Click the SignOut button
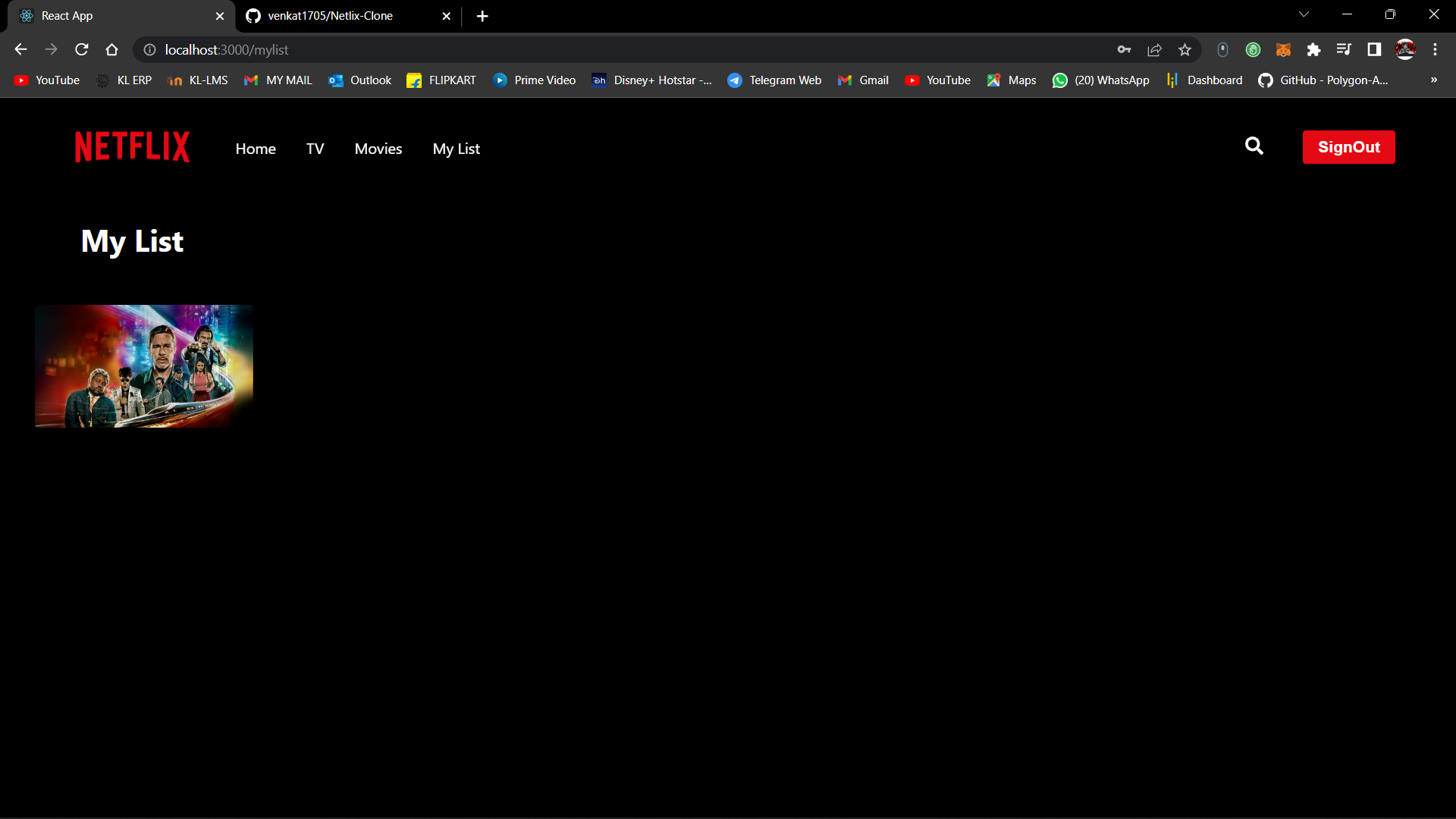Screen dimensions: 1456x819 (1348, 147)
